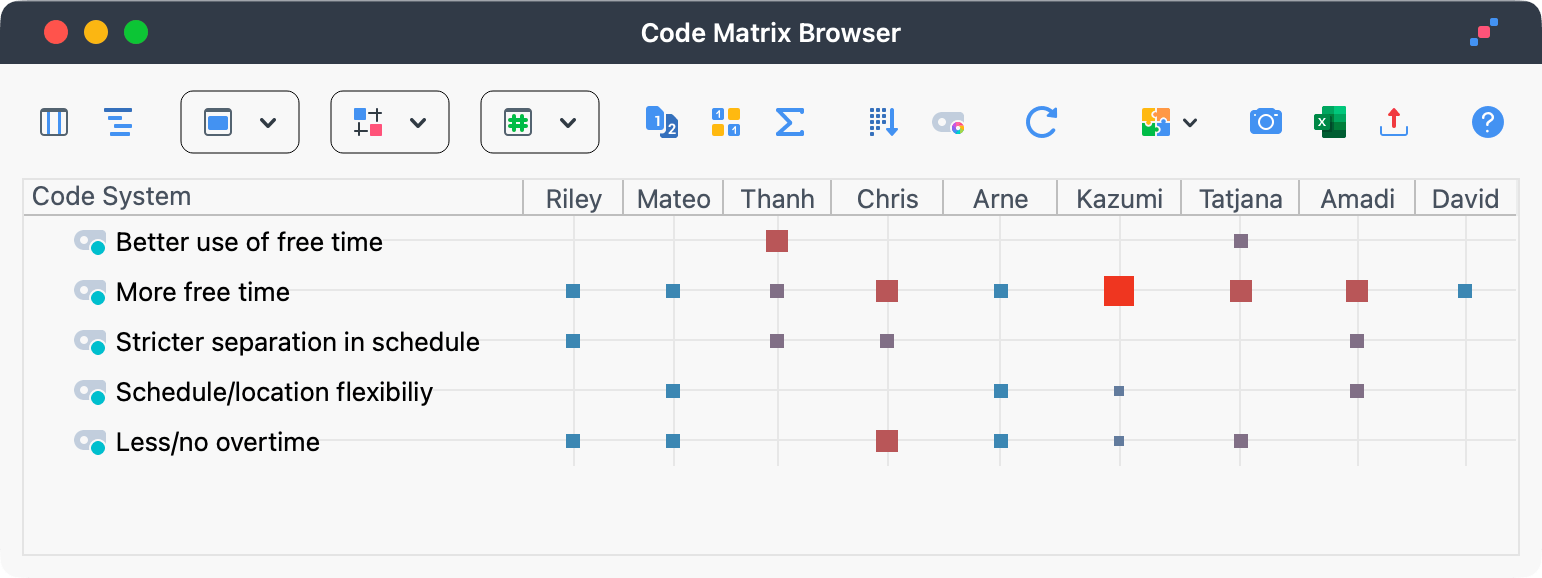
Task: Click the camera screenshot icon
Action: click(x=1266, y=122)
